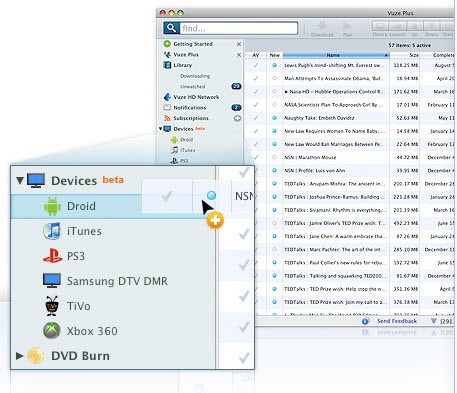Screen dimensions: 457x393
Task: Click the iTunes music note icon
Action: [x=52, y=231]
